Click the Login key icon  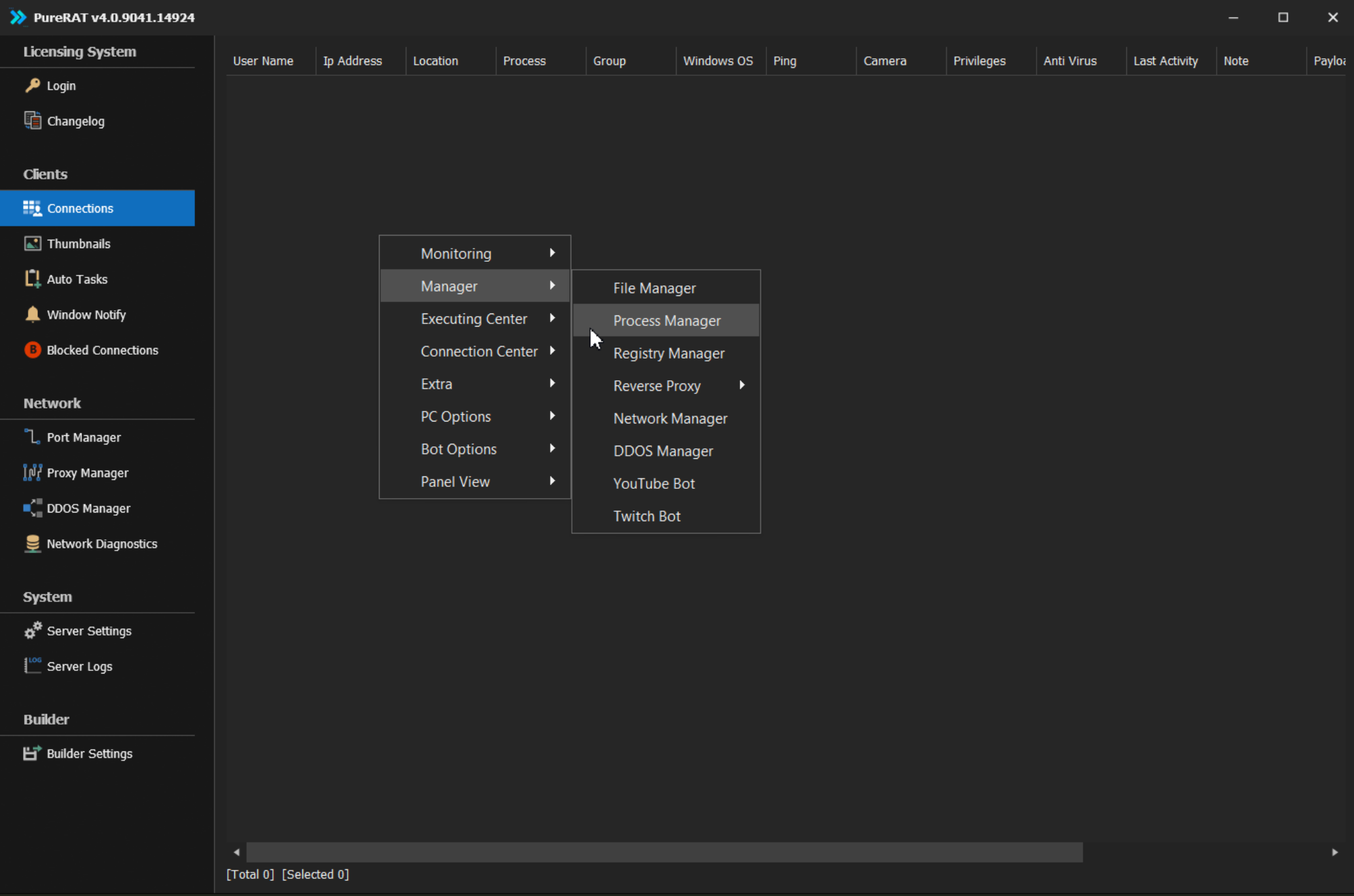point(32,85)
